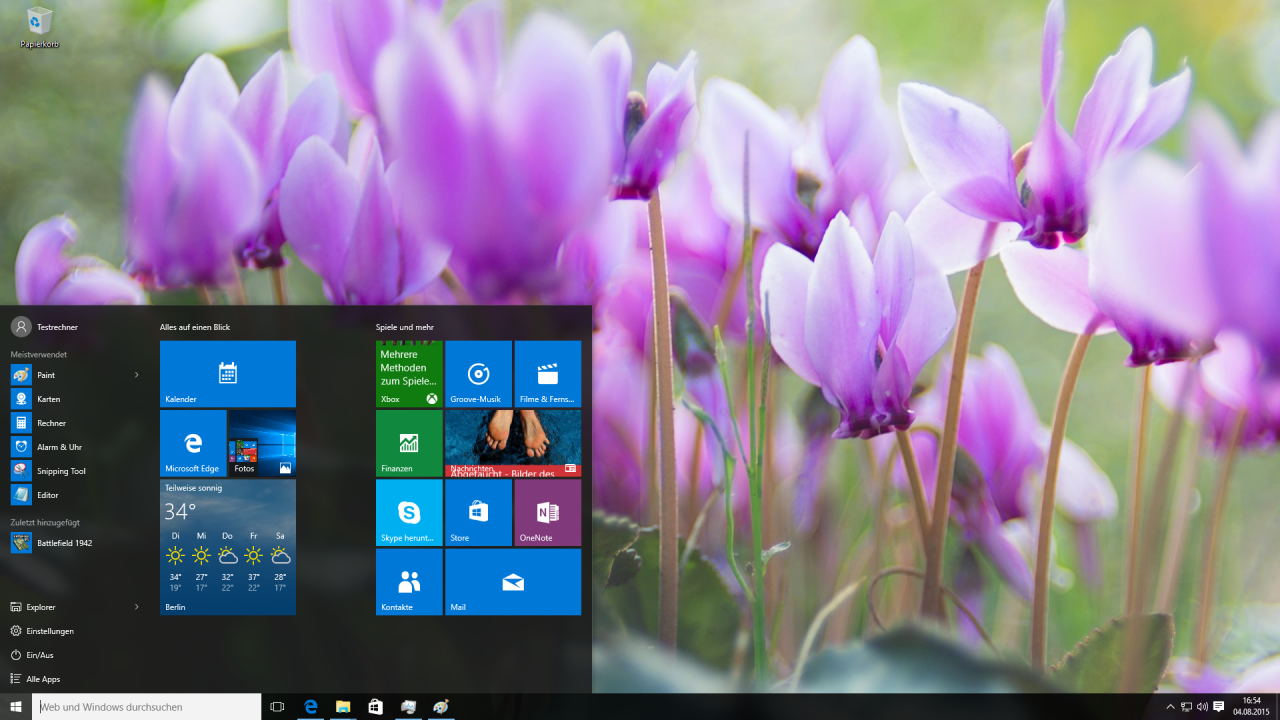Click the Spiele und mehr group header

(x=405, y=327)
